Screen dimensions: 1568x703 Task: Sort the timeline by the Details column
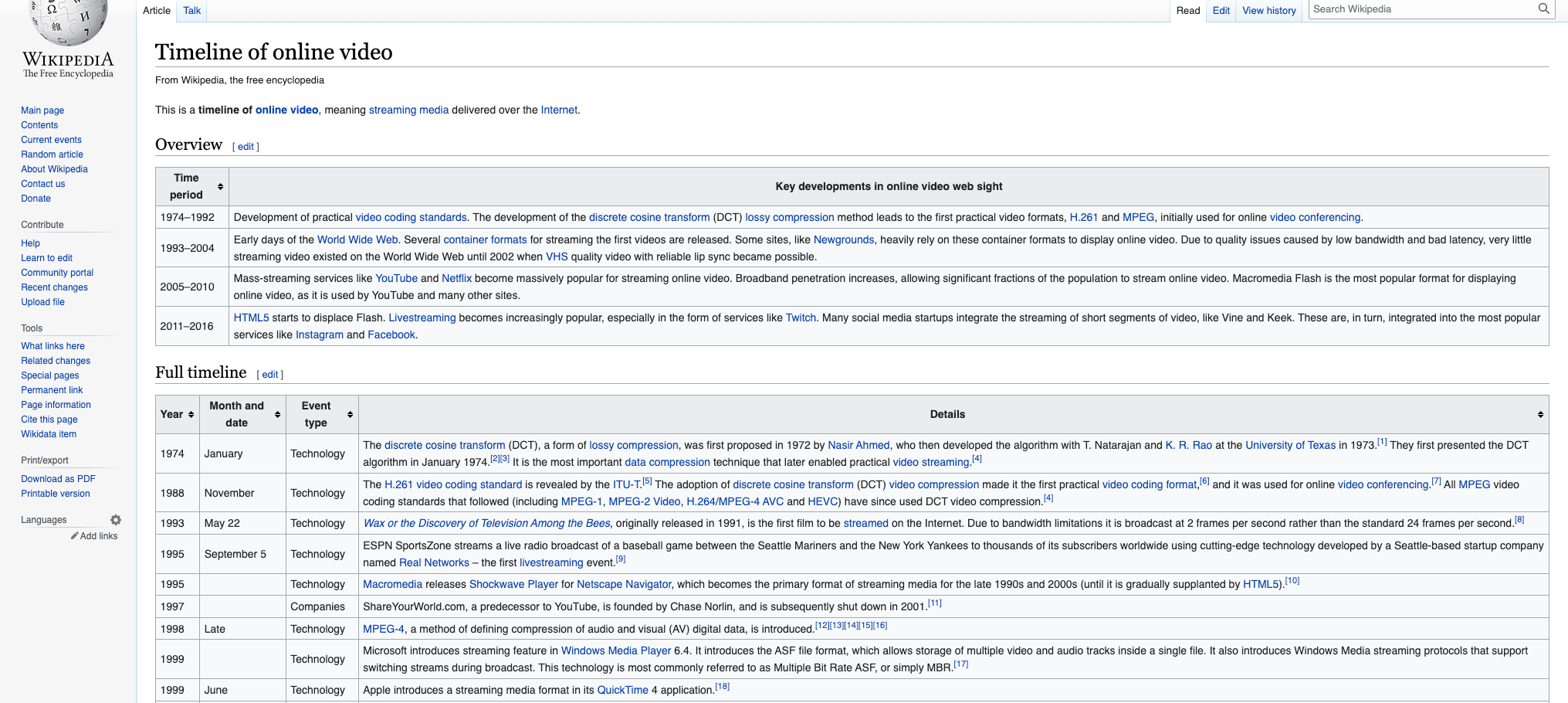click(x=1540, y=415)
